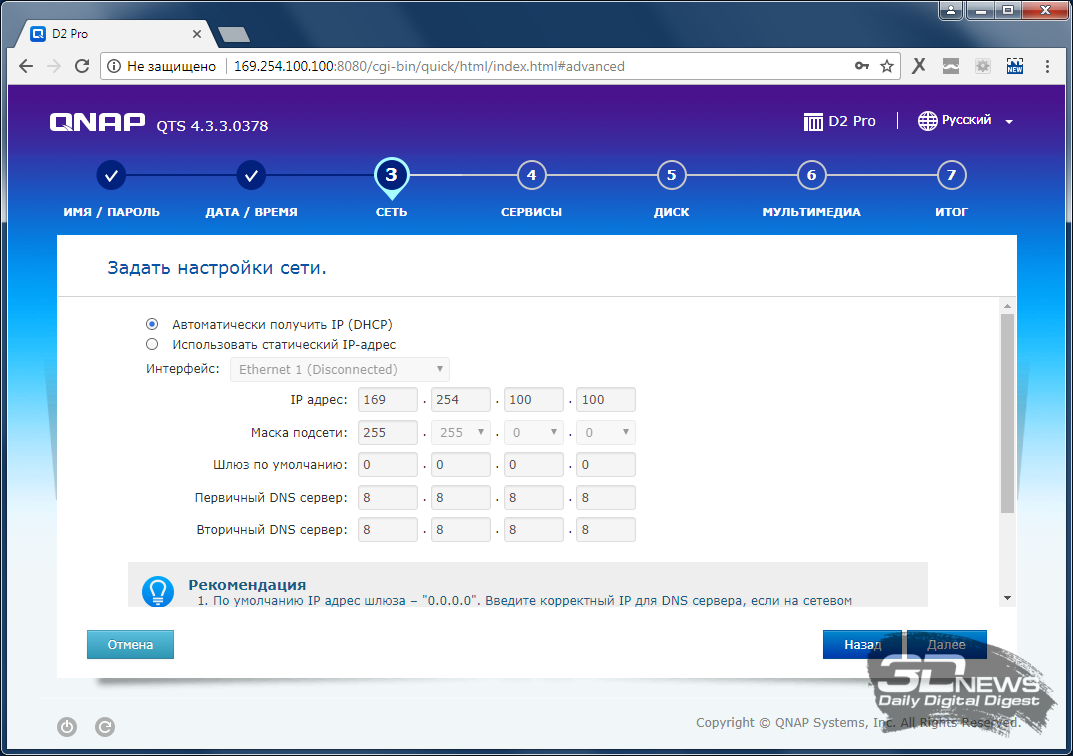Select the МУЛЬТИМЕДИА step label
The image size is (1073, 756).
(812, 212)
